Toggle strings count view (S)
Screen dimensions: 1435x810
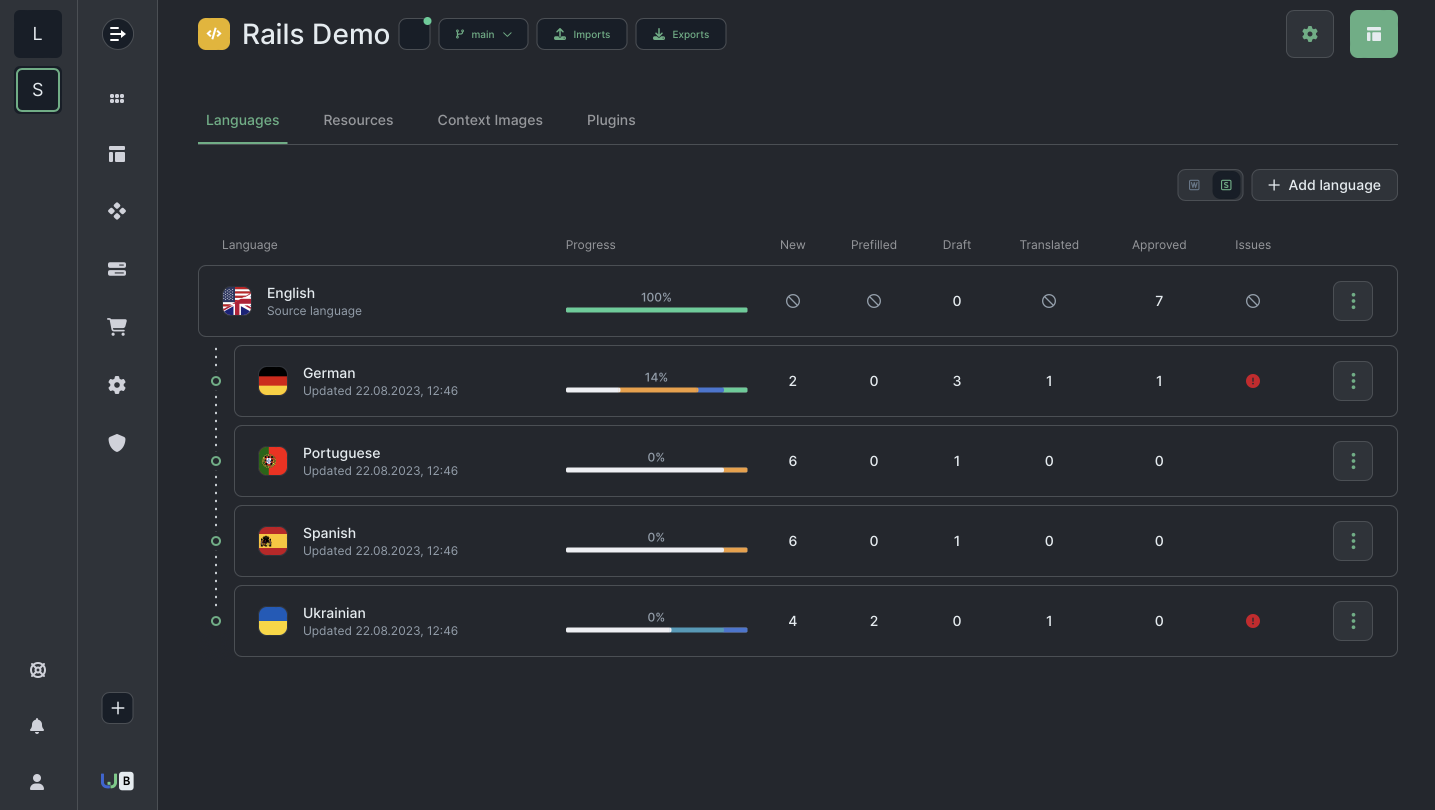click(1226, 185)
